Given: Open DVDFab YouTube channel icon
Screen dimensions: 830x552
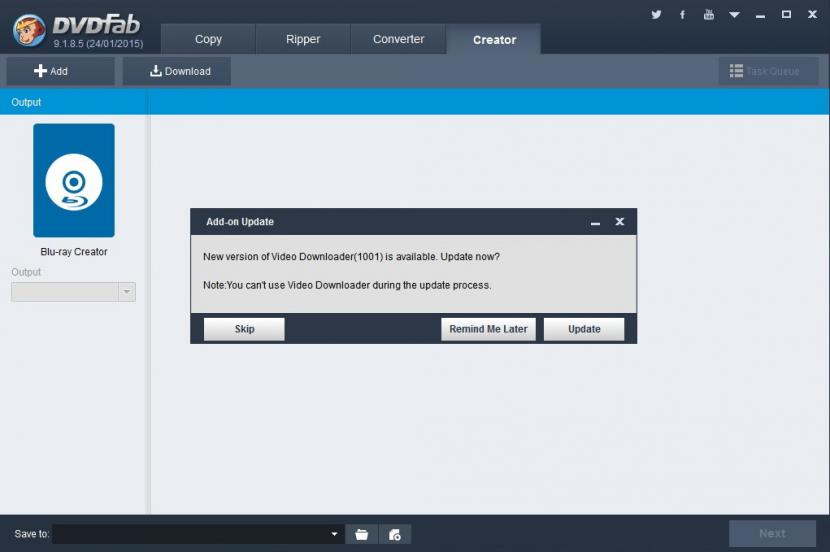Looking at the screenshot, I should pyautogui.click(x=708, y=14).
